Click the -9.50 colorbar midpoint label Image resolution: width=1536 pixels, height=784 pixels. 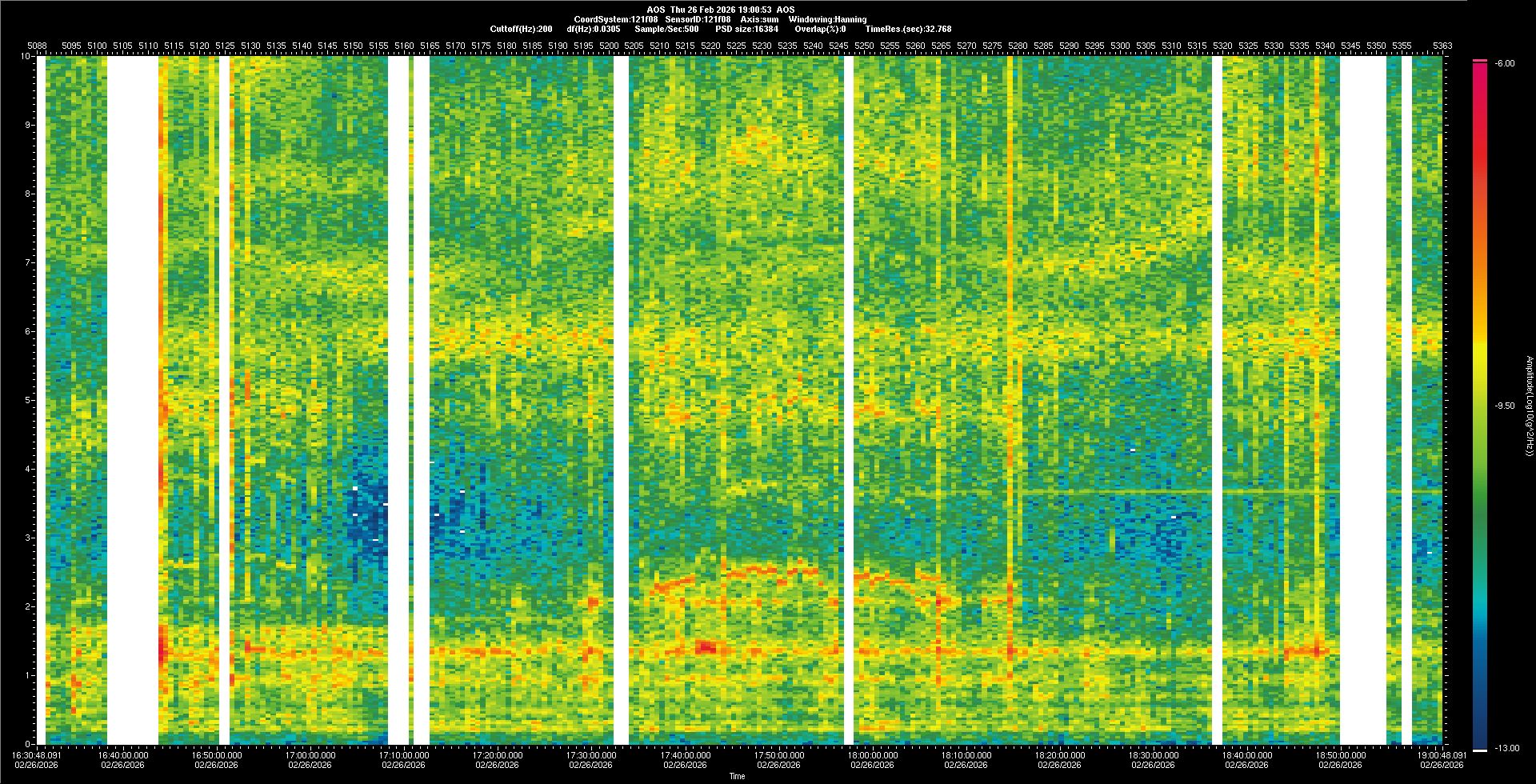point(1504,406)
